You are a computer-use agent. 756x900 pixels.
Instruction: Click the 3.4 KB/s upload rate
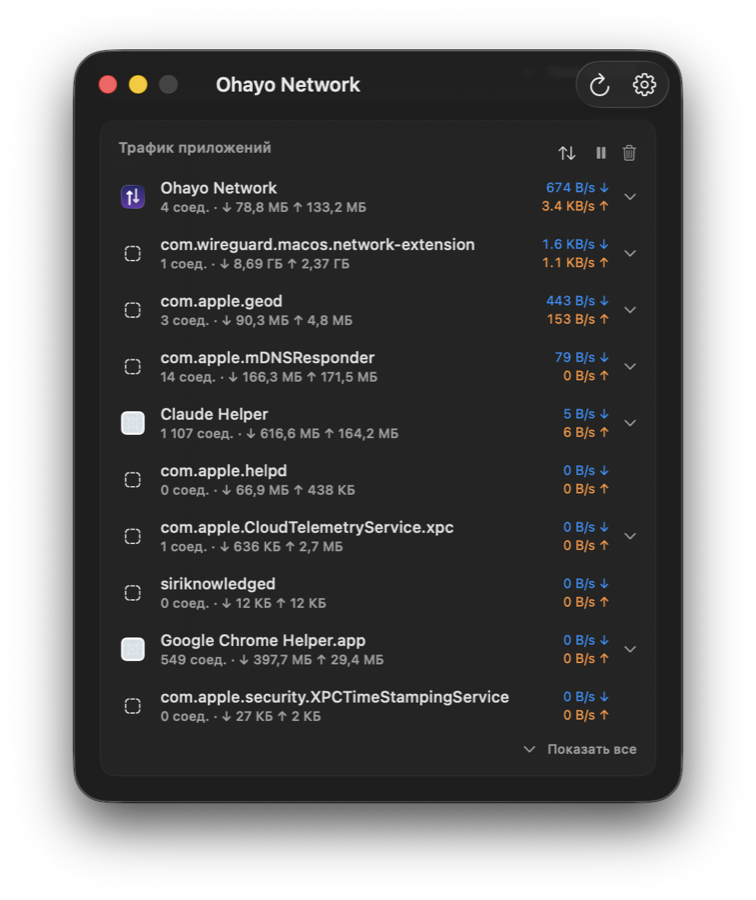(575, 206)
